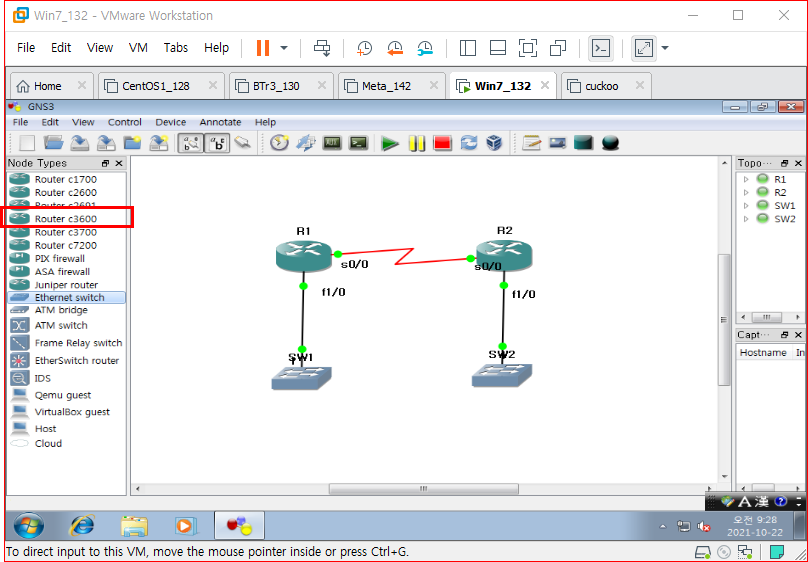Screen dimensions: 808x562
Task: Click the Stop all devices red square icon
Action: 442,143
